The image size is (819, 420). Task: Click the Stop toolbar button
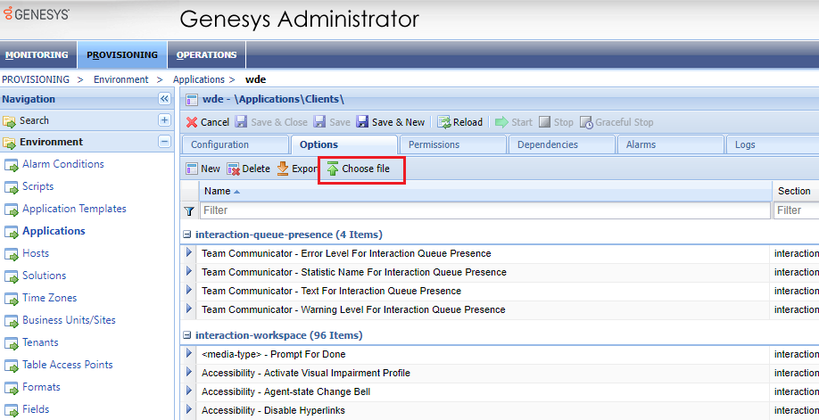coord(556,122)
